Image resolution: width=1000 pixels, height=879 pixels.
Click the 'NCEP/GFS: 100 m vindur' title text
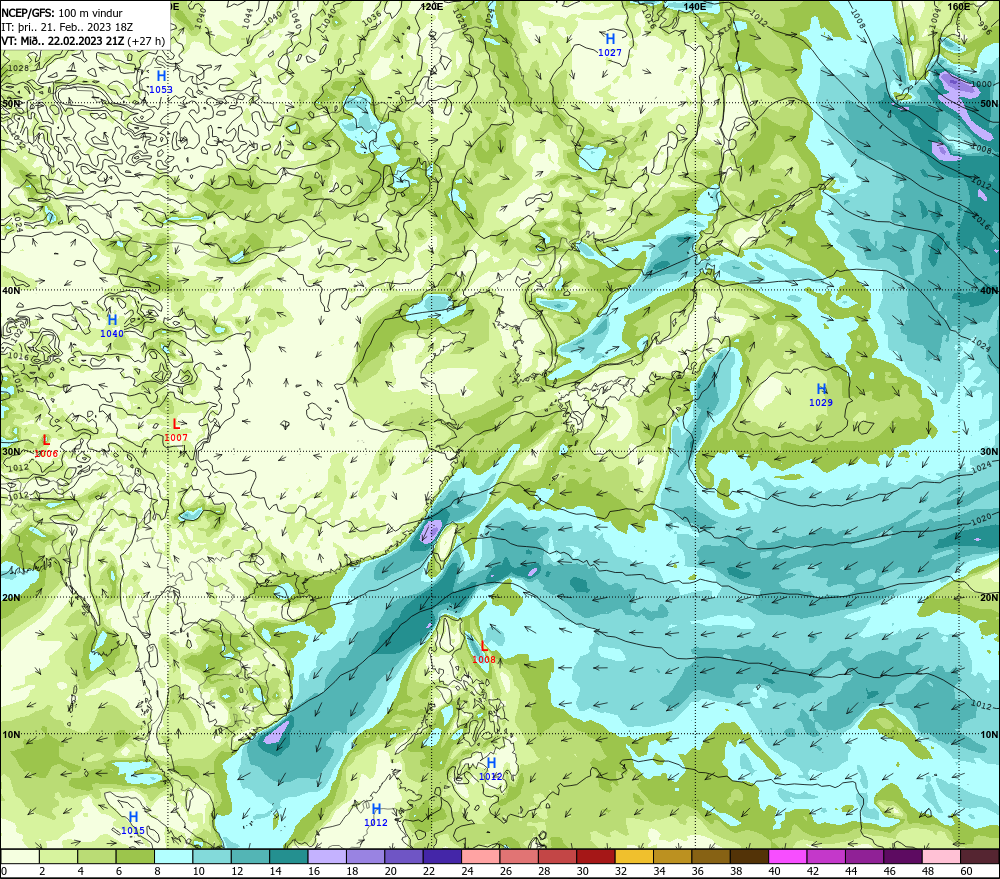tap(62, 13)
